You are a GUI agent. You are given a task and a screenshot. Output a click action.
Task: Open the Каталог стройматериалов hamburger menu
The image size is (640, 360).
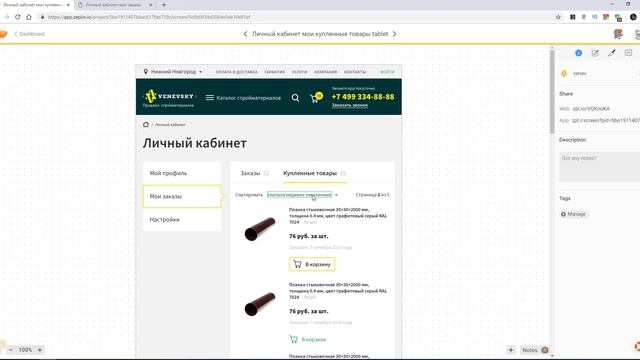coord(243,98)
